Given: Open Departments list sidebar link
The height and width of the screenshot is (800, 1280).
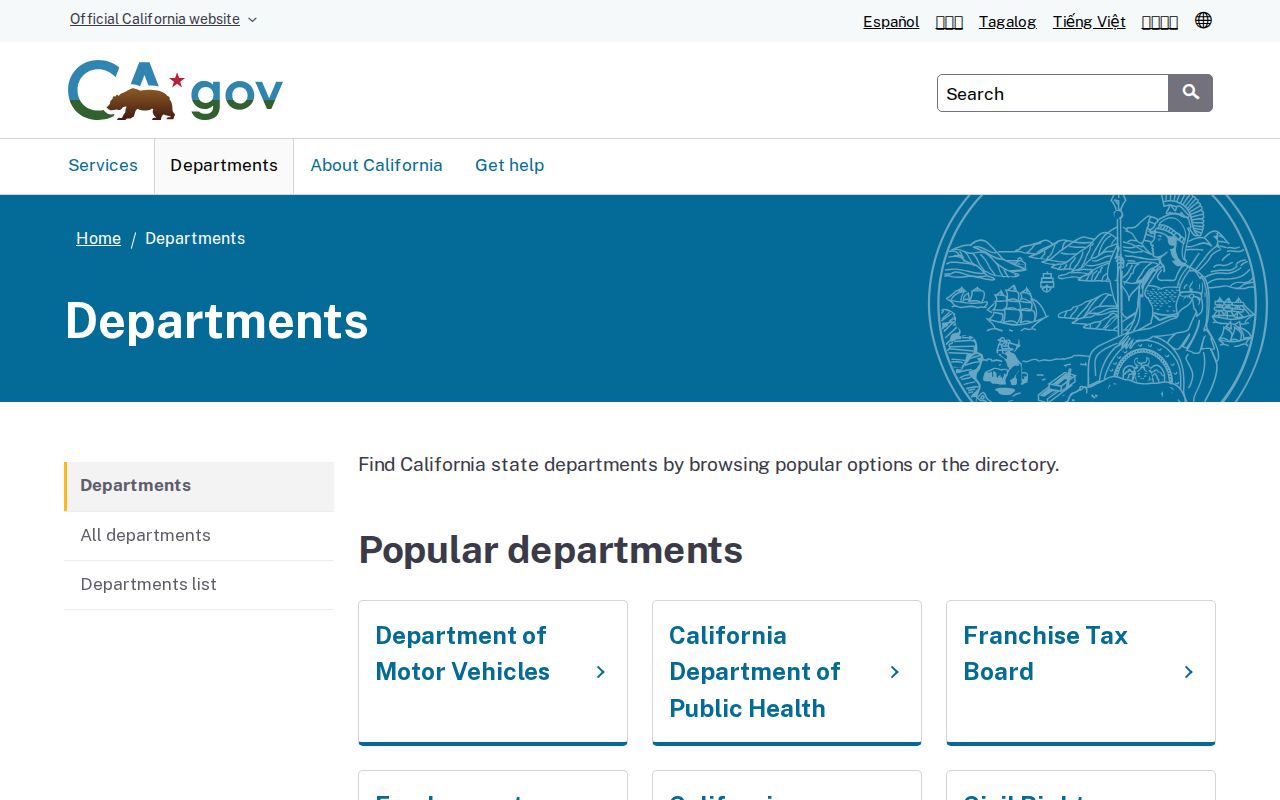Looking at the screenshot, I should 199,585.
